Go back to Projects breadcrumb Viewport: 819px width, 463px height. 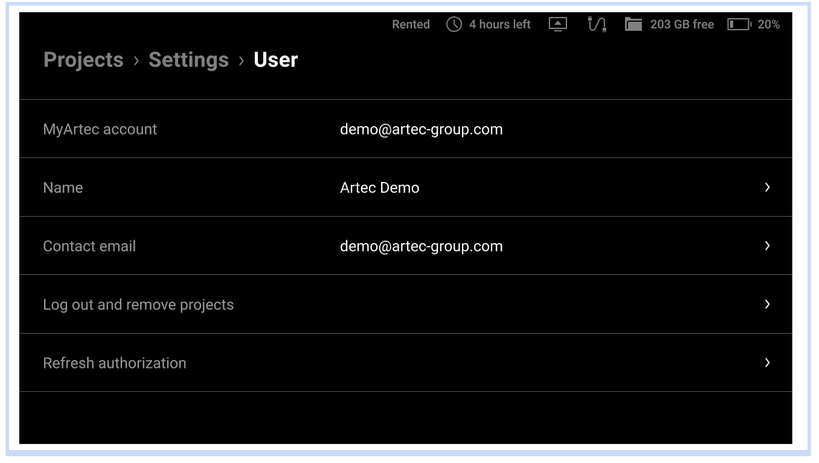[x=84, y=60]
